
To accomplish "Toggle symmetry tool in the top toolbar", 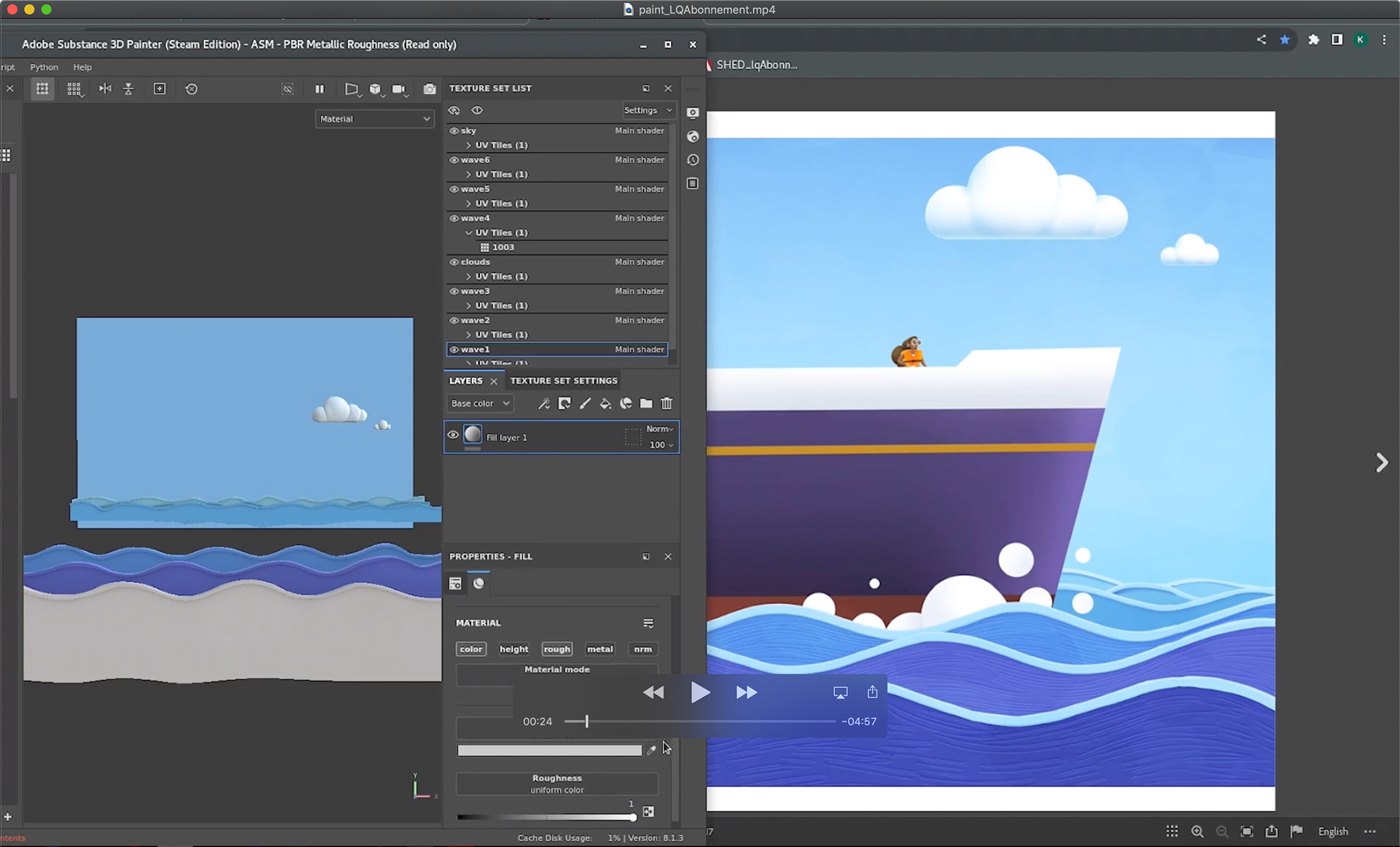I will click(x=105, y=89).
